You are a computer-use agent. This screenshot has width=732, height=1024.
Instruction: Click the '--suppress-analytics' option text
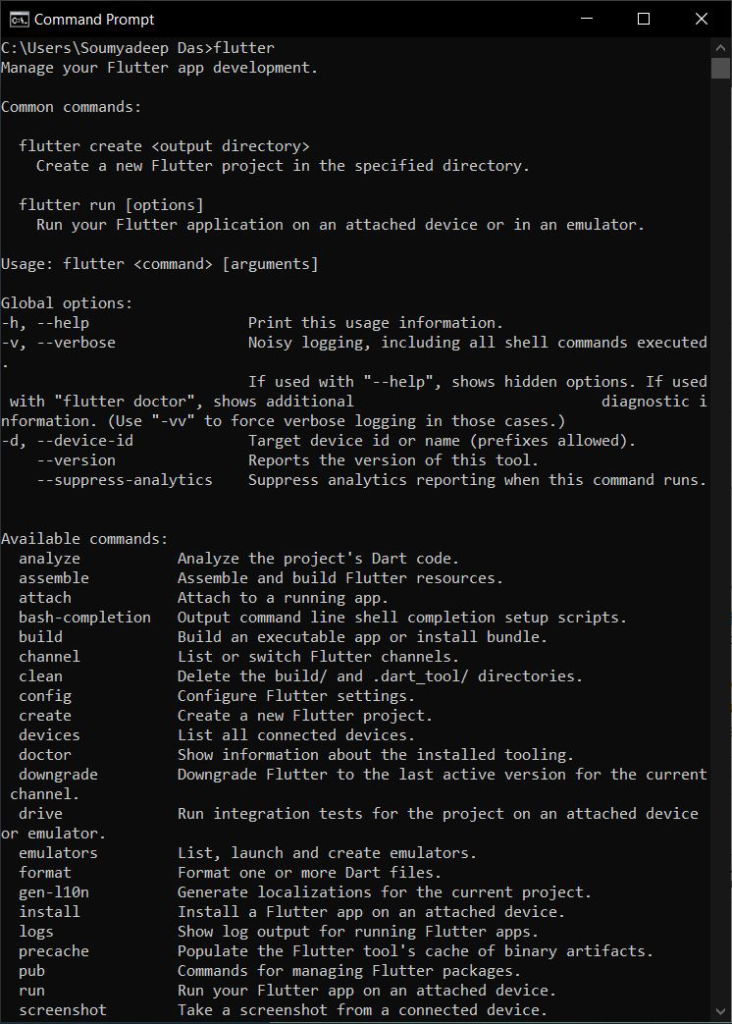click(124, 480)
